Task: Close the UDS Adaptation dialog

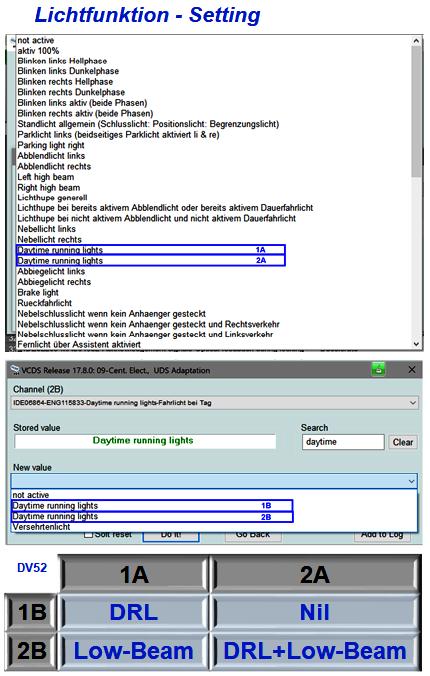Action: (x=412, y=369)
